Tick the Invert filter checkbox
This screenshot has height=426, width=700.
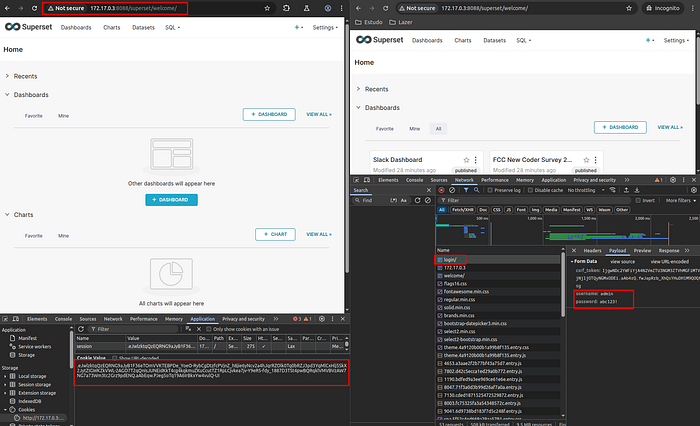[638, 200]
